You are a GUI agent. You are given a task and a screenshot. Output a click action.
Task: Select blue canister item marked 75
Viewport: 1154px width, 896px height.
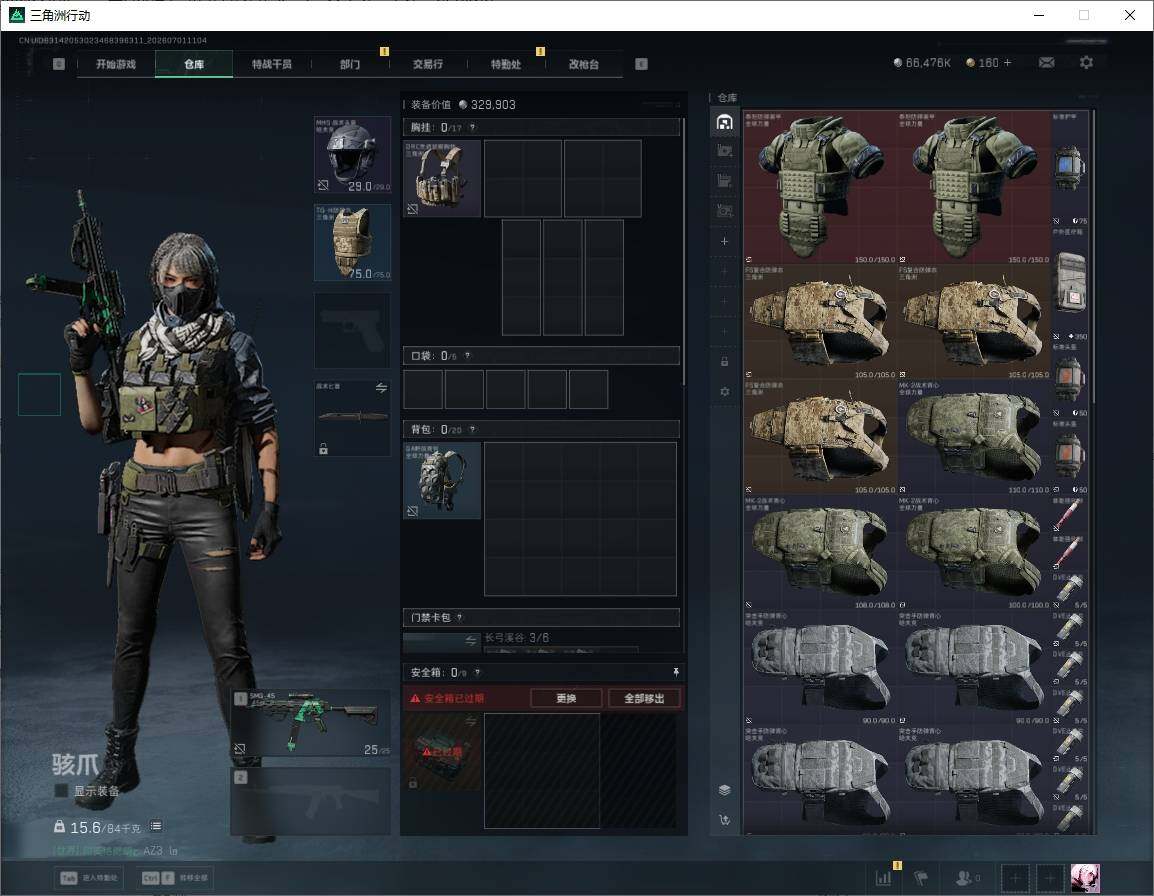1070,168
